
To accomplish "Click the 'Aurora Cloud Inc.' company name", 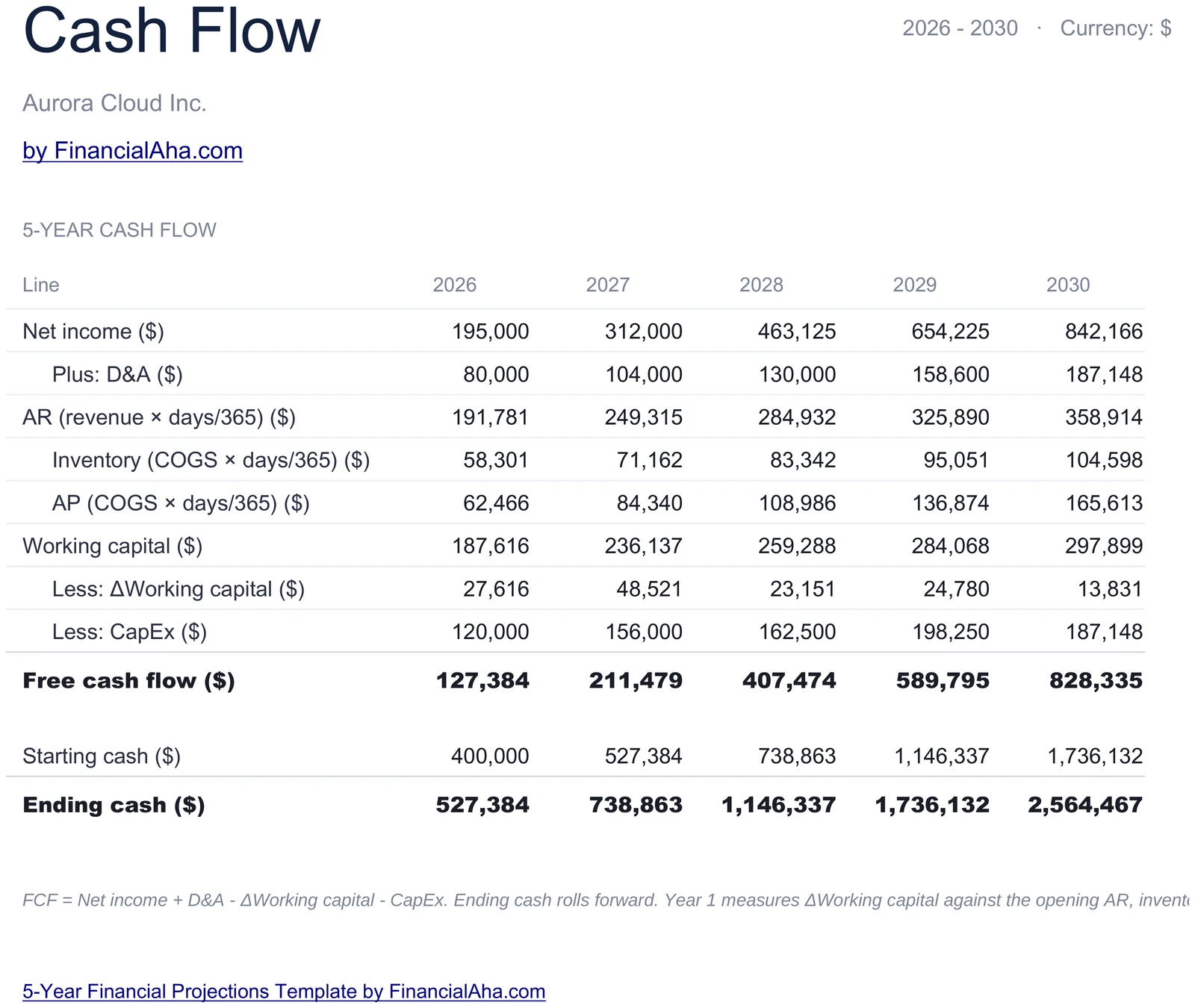I will pos(114,103).
